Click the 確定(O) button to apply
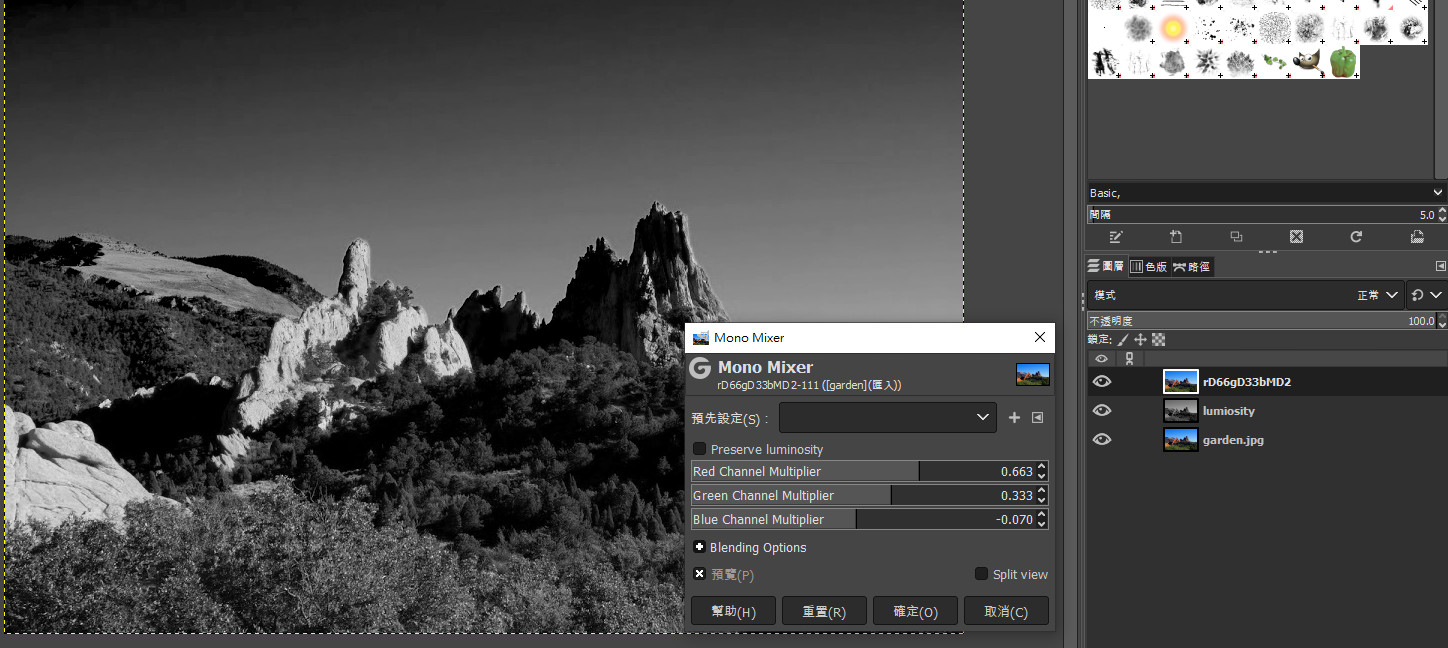This screenshot has width=1448, height=648. (915, 611)
